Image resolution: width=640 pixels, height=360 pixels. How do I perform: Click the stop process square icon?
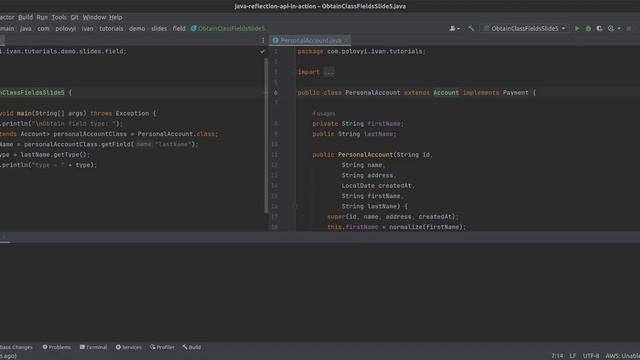(629, 29)
